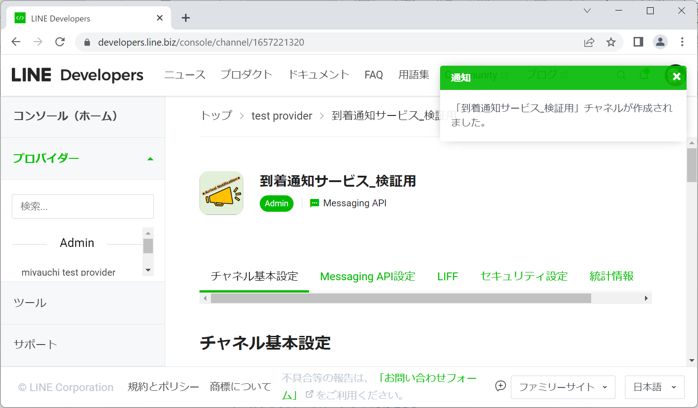Screen dimensions: 698x408
Task: Click the Messaging API label icon
Action: (314, 203)
